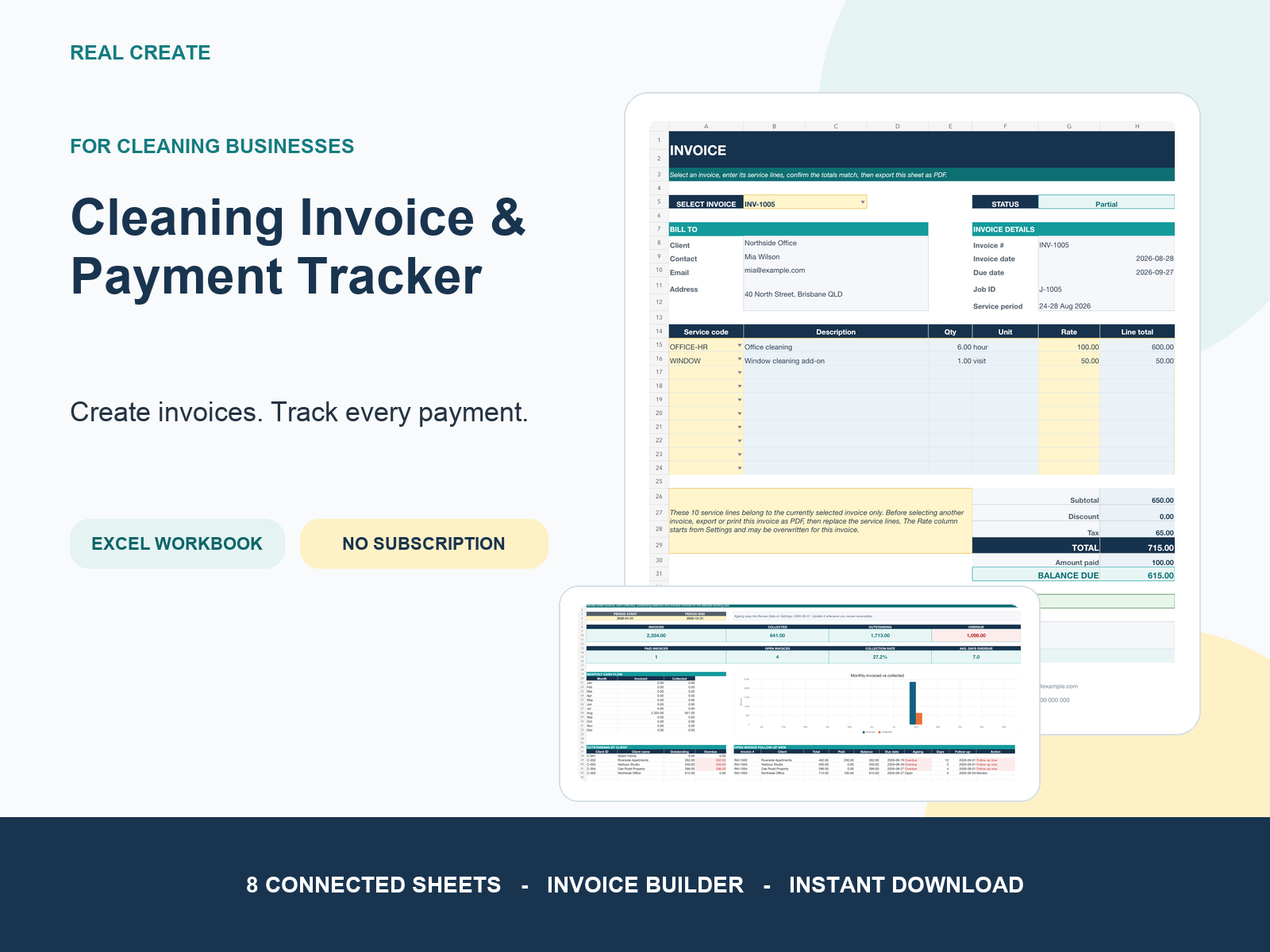Select row header 14 of the spreadsheet

[659, 332]
